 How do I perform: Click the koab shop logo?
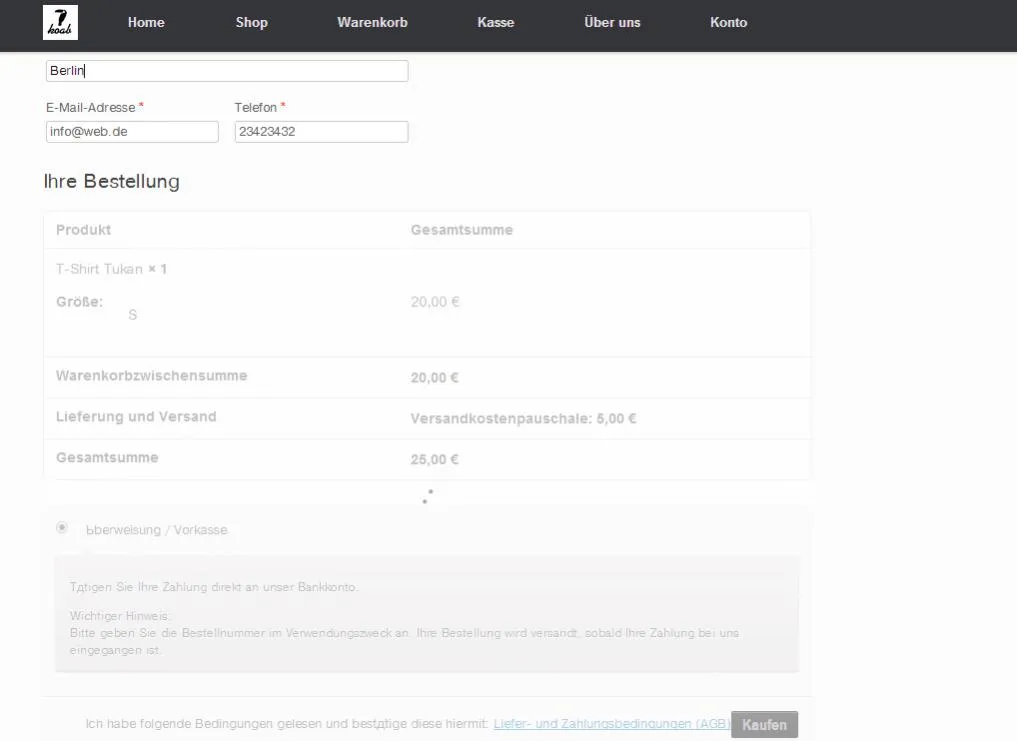coord(60,23)
